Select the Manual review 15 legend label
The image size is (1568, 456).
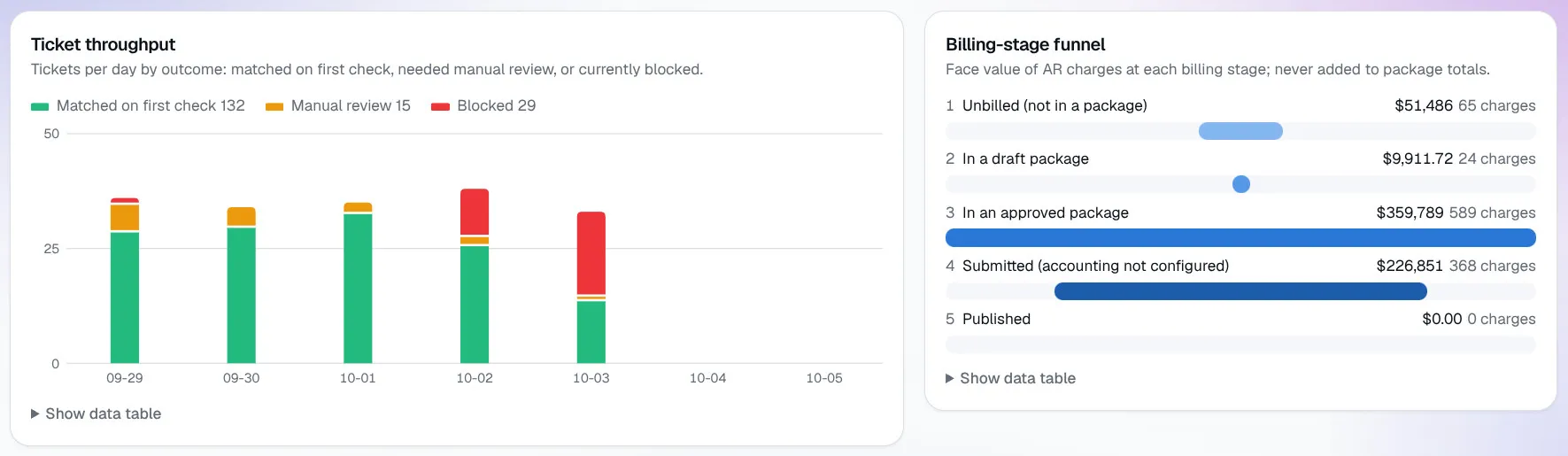click(351, 105)
